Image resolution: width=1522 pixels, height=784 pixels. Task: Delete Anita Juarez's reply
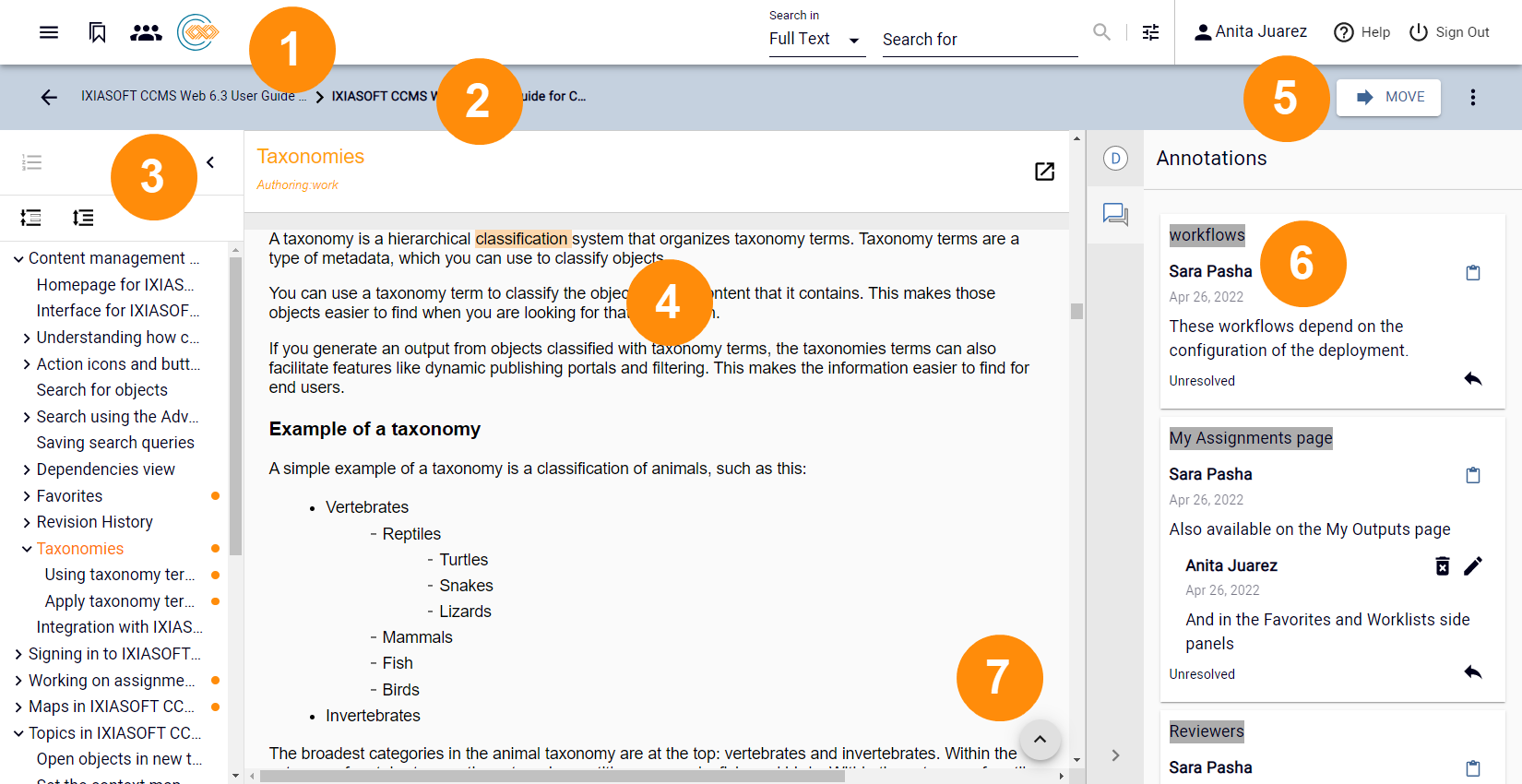click(x=1442, y=565)
